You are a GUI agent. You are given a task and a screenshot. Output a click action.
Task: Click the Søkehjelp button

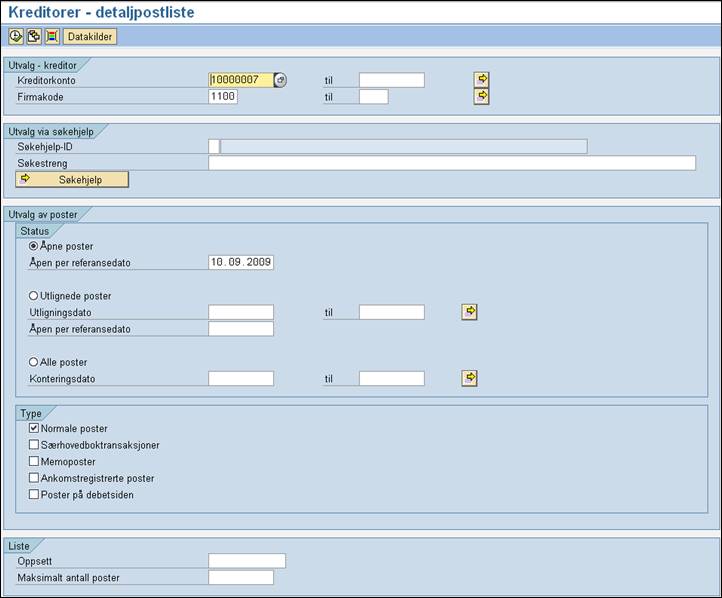pyautogui.click(x=72, y=180)
